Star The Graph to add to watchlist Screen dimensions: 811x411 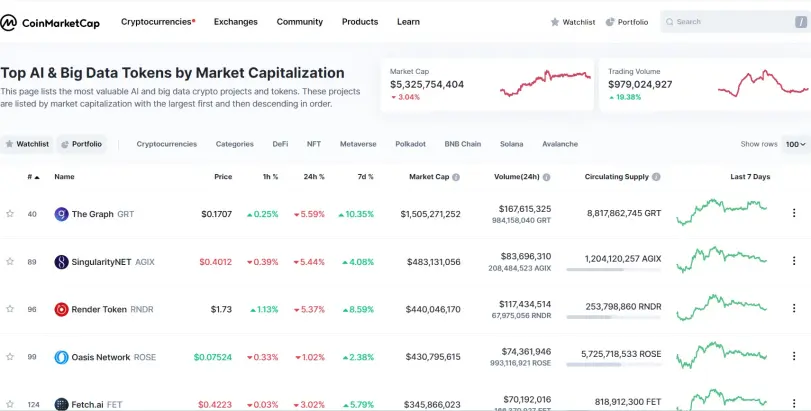[10, 214]
